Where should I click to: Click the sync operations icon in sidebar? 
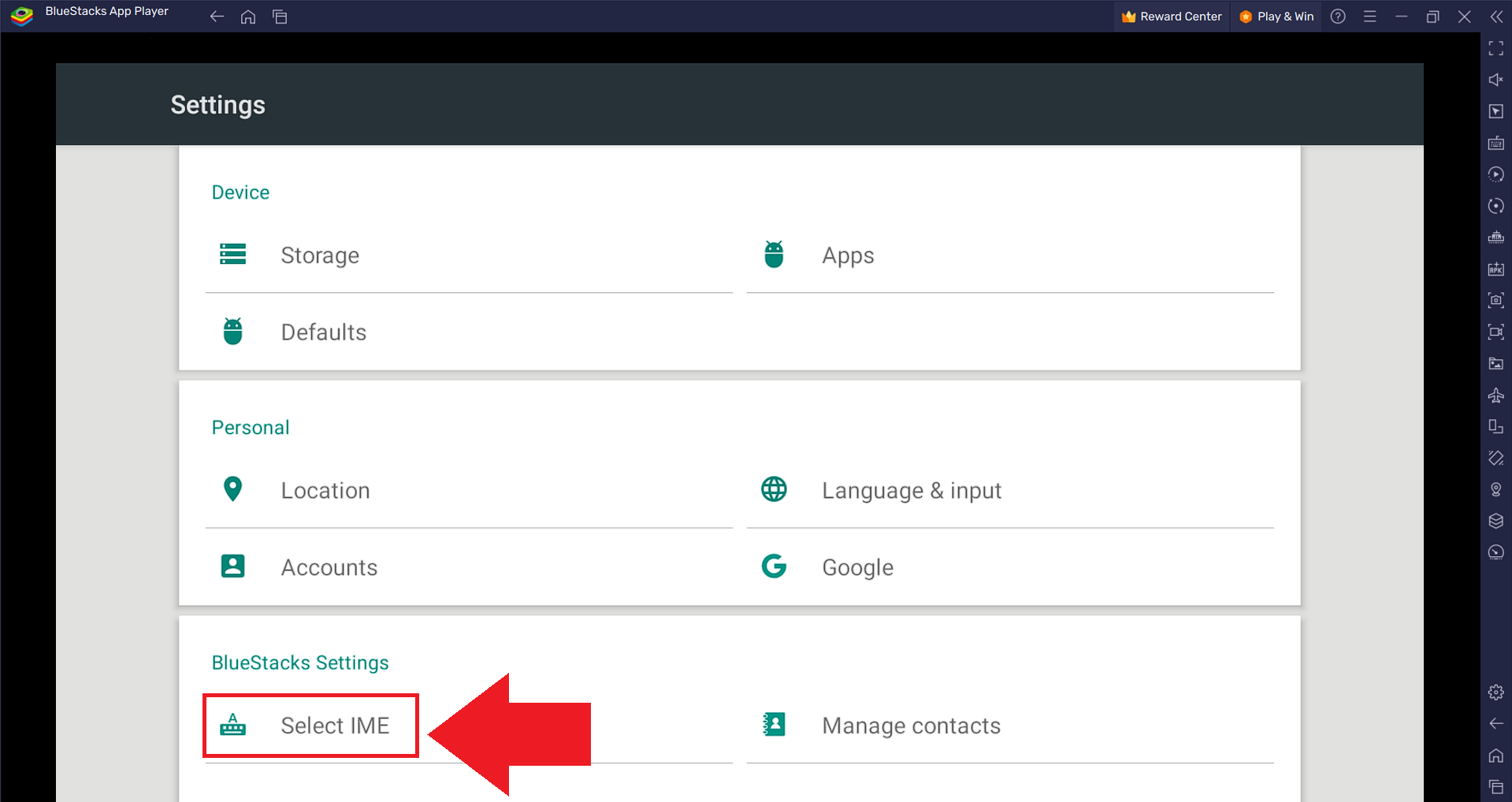(1495, 206)
